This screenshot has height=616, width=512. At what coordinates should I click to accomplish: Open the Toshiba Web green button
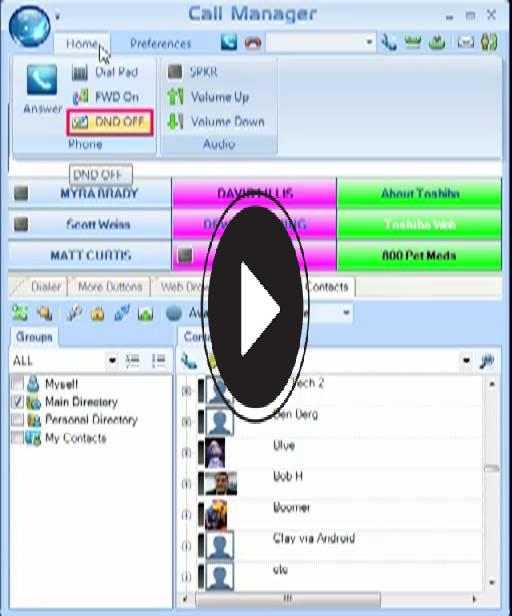pyautogui.click(x=419, y=224)
